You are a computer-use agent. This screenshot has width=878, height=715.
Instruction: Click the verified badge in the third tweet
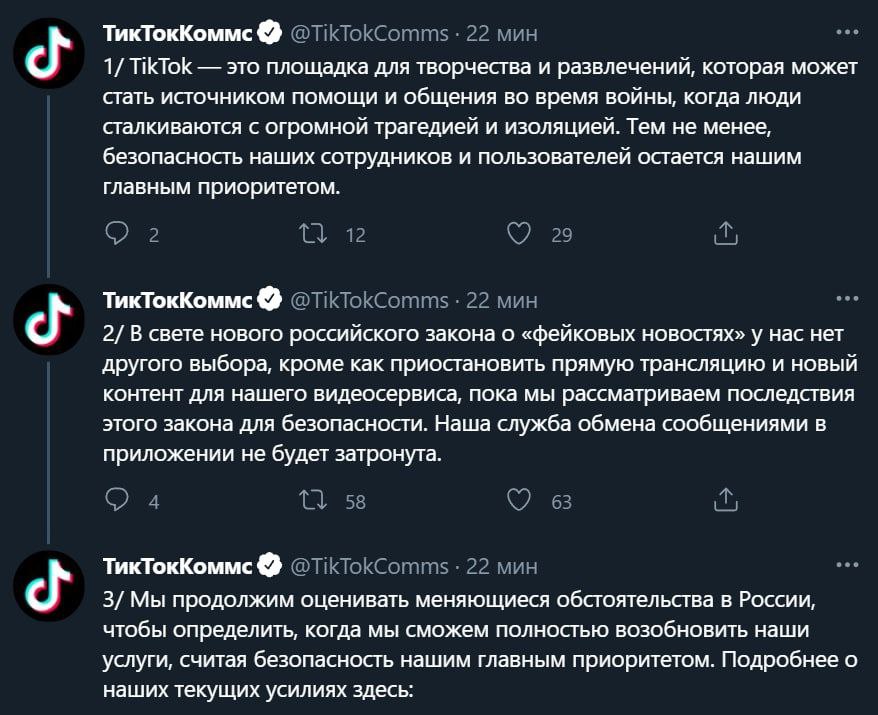point(269,566)
